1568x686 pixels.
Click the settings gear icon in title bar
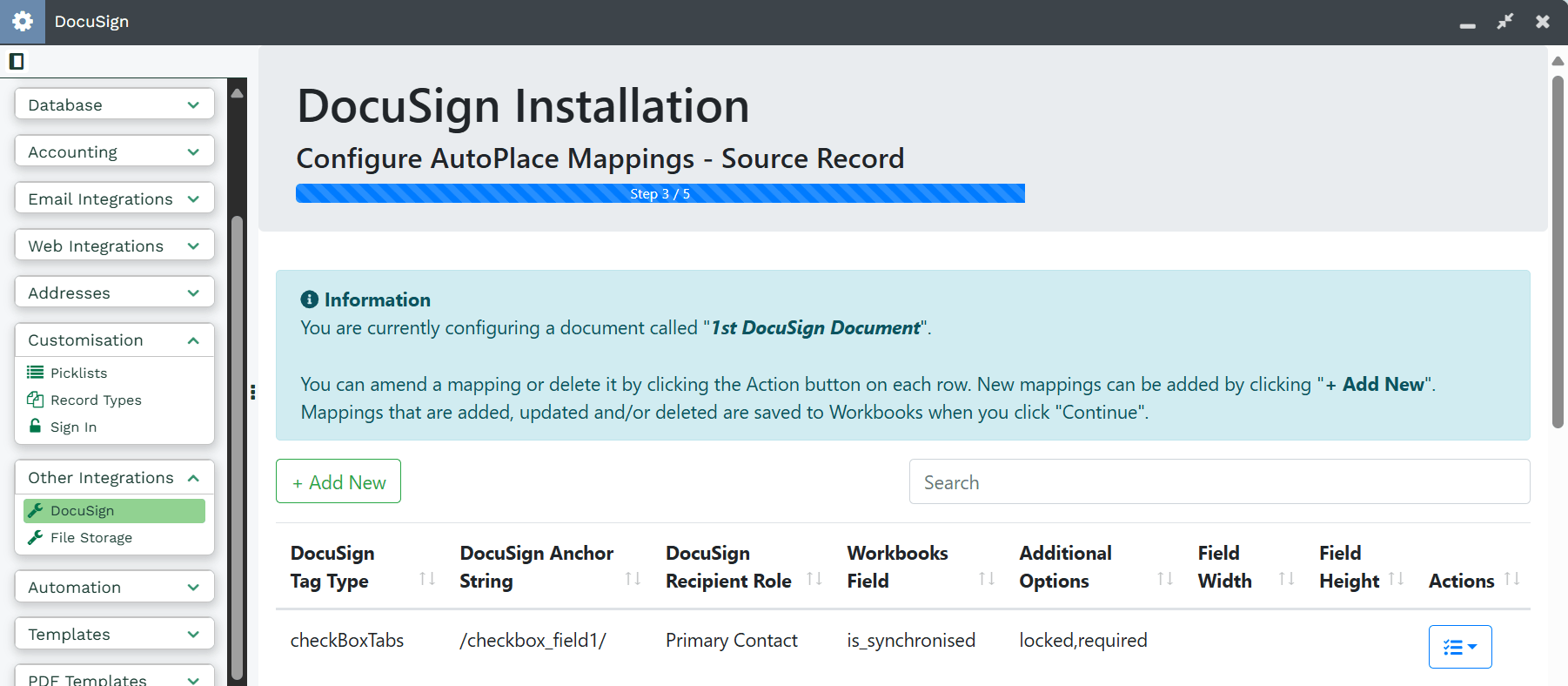pyautogui.click(x=23, y=22)
